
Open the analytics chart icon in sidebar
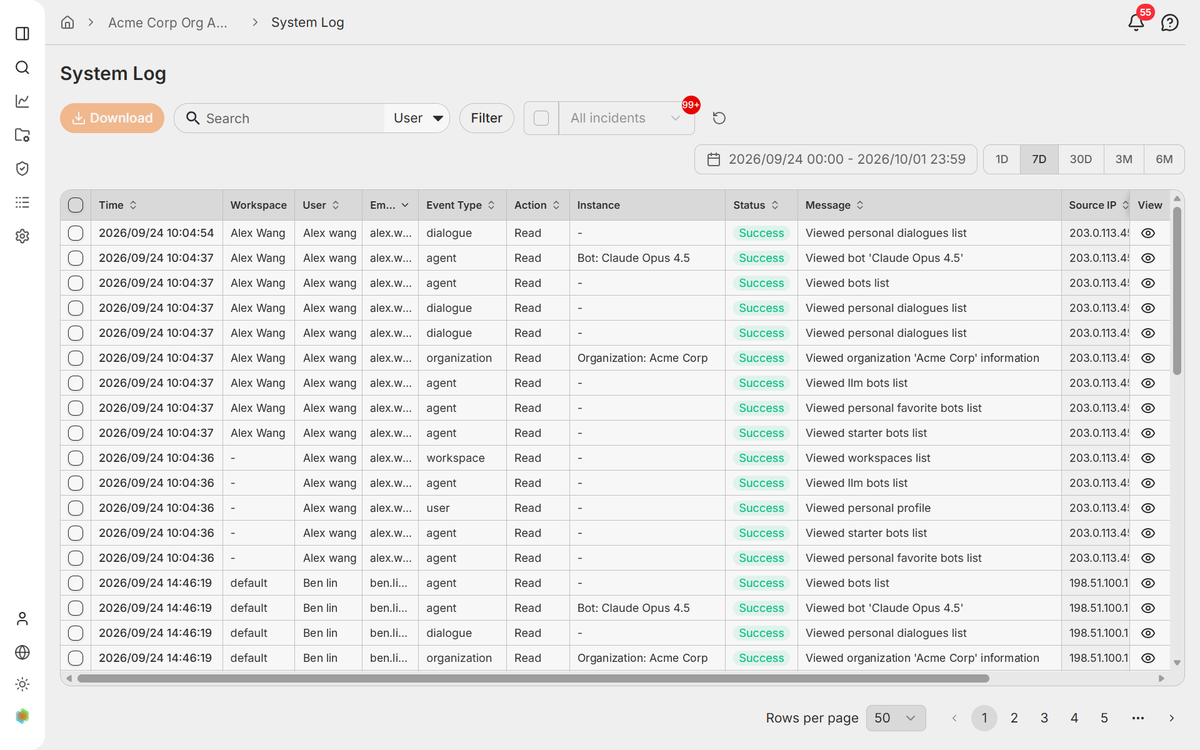pyautogui.click(x=22, y=101)
